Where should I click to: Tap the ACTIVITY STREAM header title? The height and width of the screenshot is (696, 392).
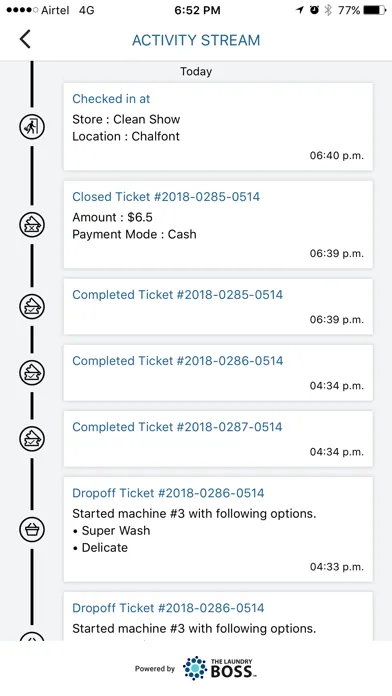coord(196,40)
